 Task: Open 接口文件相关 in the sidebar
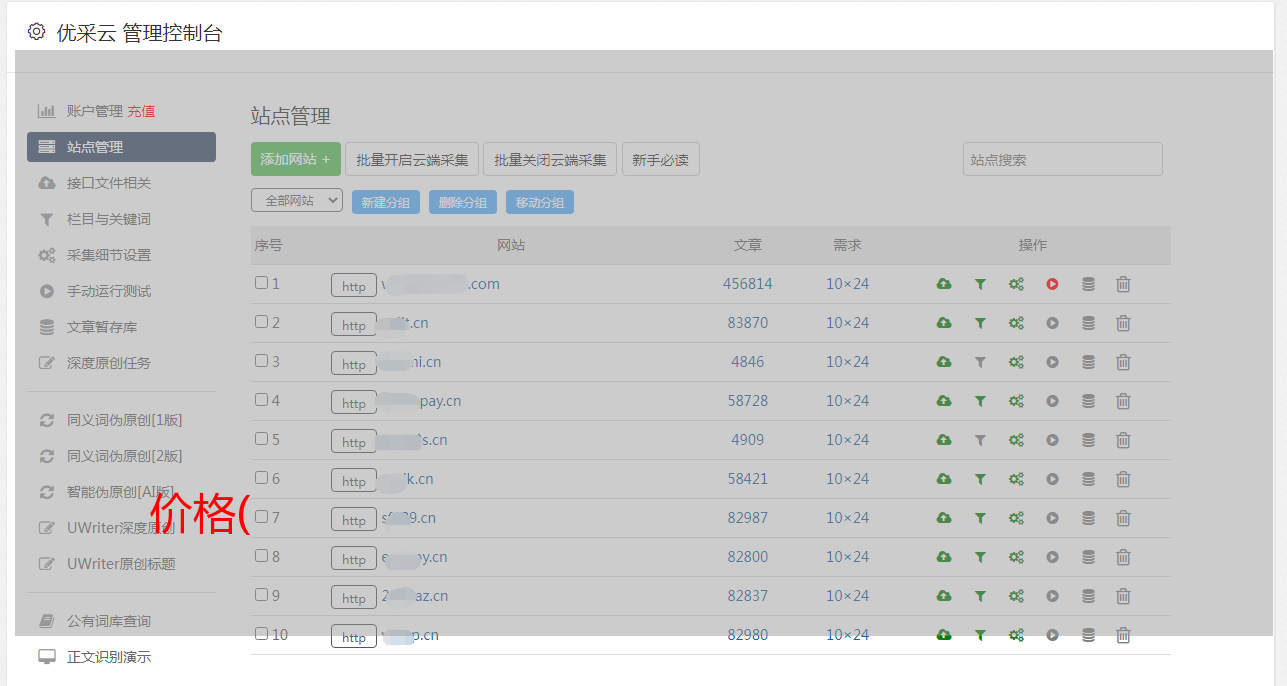pos(108,183)
